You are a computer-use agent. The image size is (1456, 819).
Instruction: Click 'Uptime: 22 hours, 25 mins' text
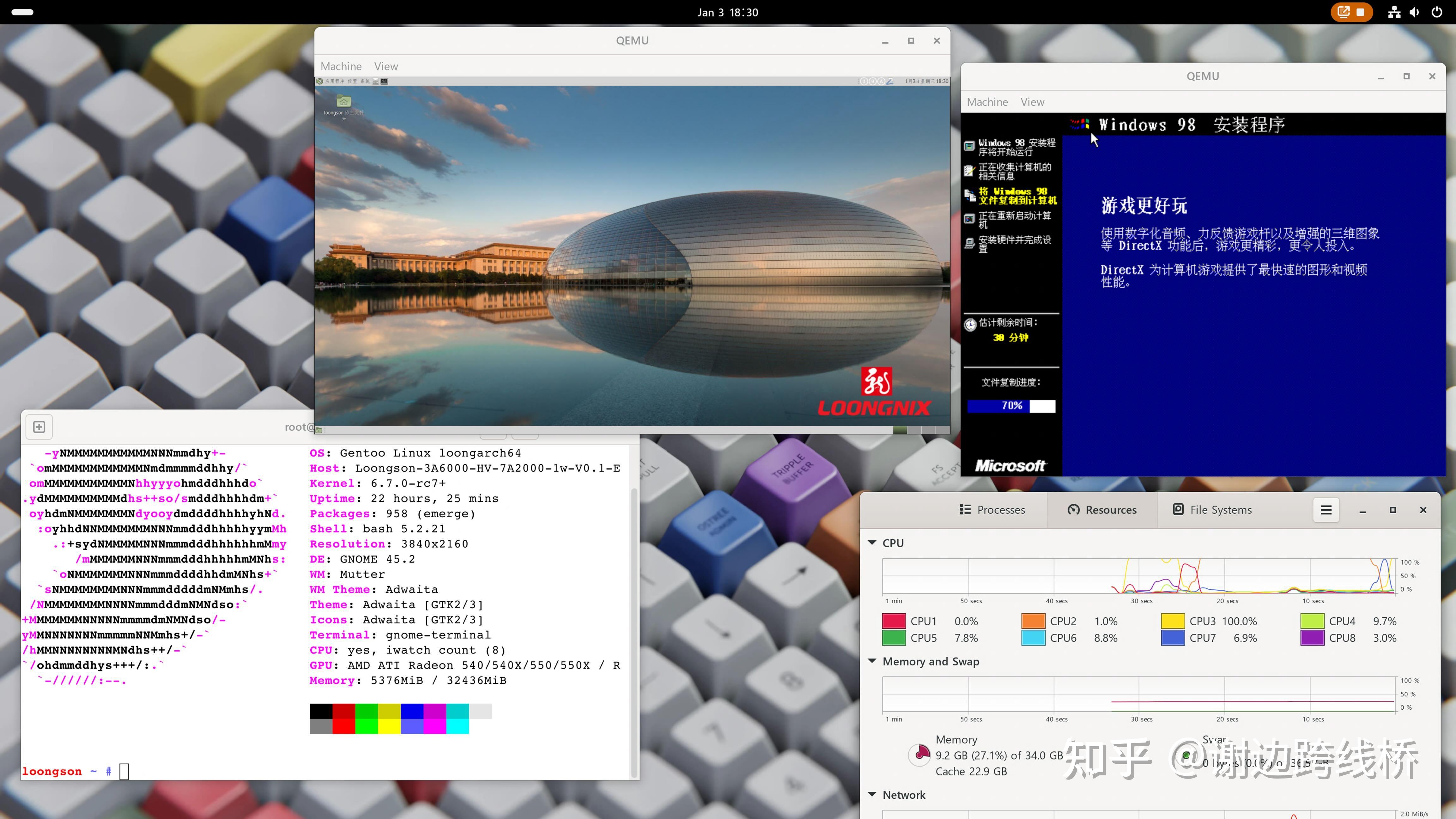tap(403, 499)
